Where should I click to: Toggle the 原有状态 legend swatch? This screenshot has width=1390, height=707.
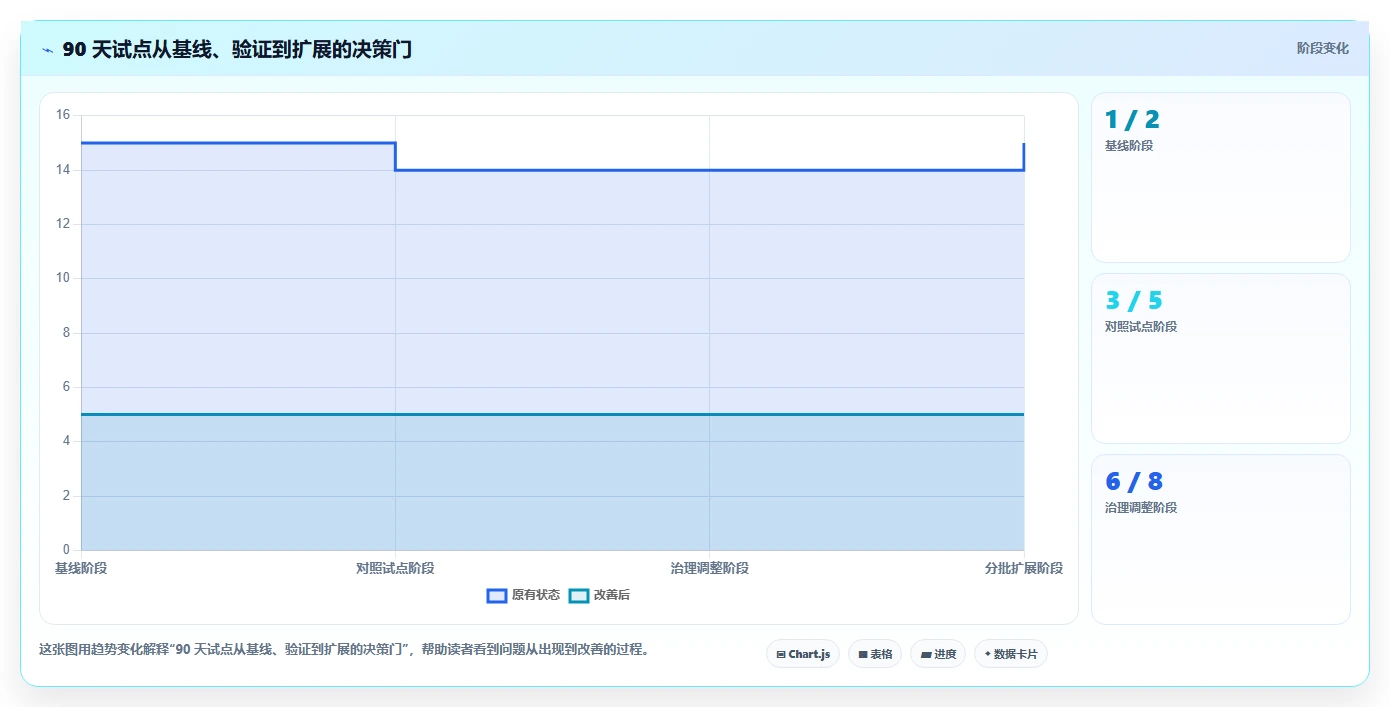pyautogui.click(x=497, y=595)
